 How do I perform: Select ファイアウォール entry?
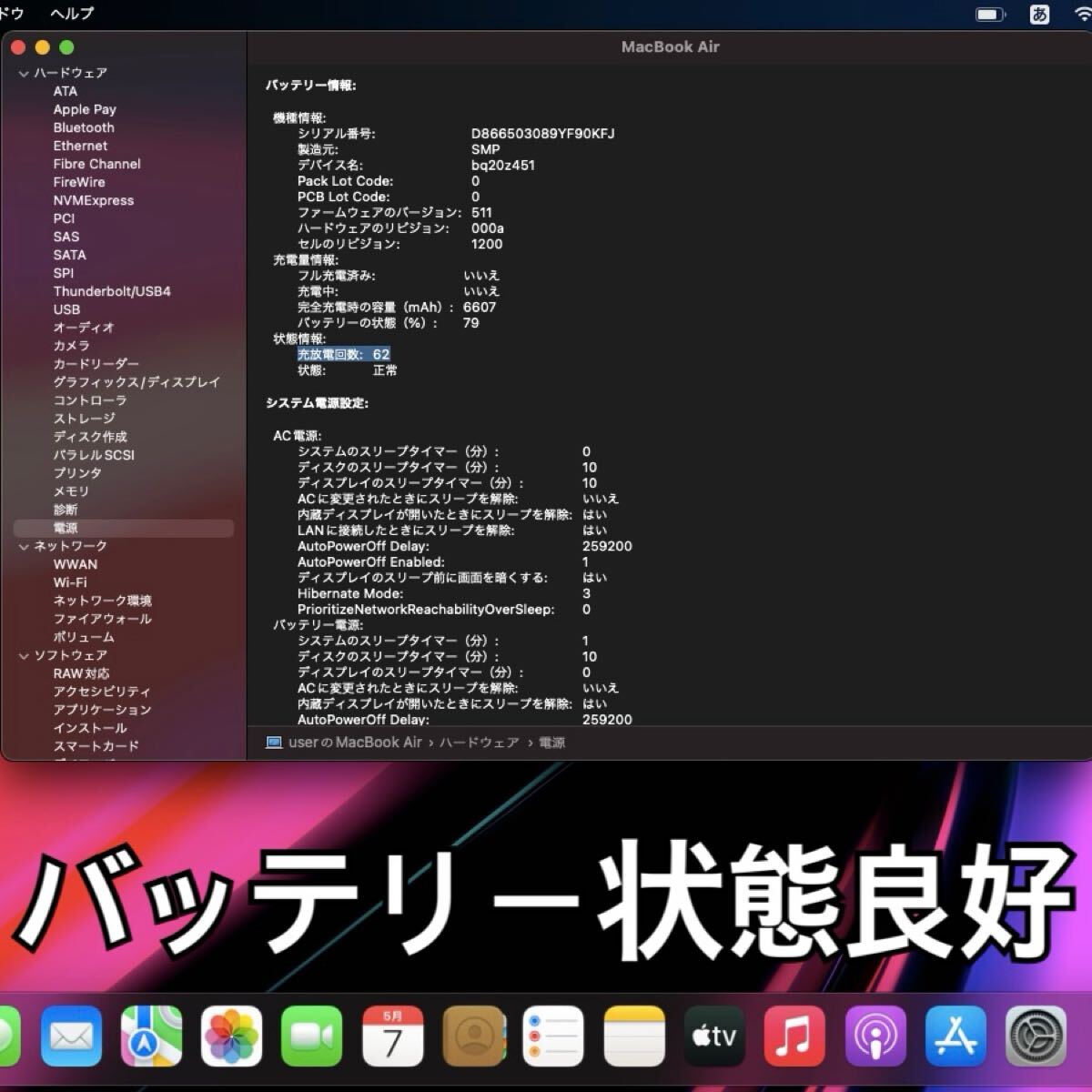102,619
